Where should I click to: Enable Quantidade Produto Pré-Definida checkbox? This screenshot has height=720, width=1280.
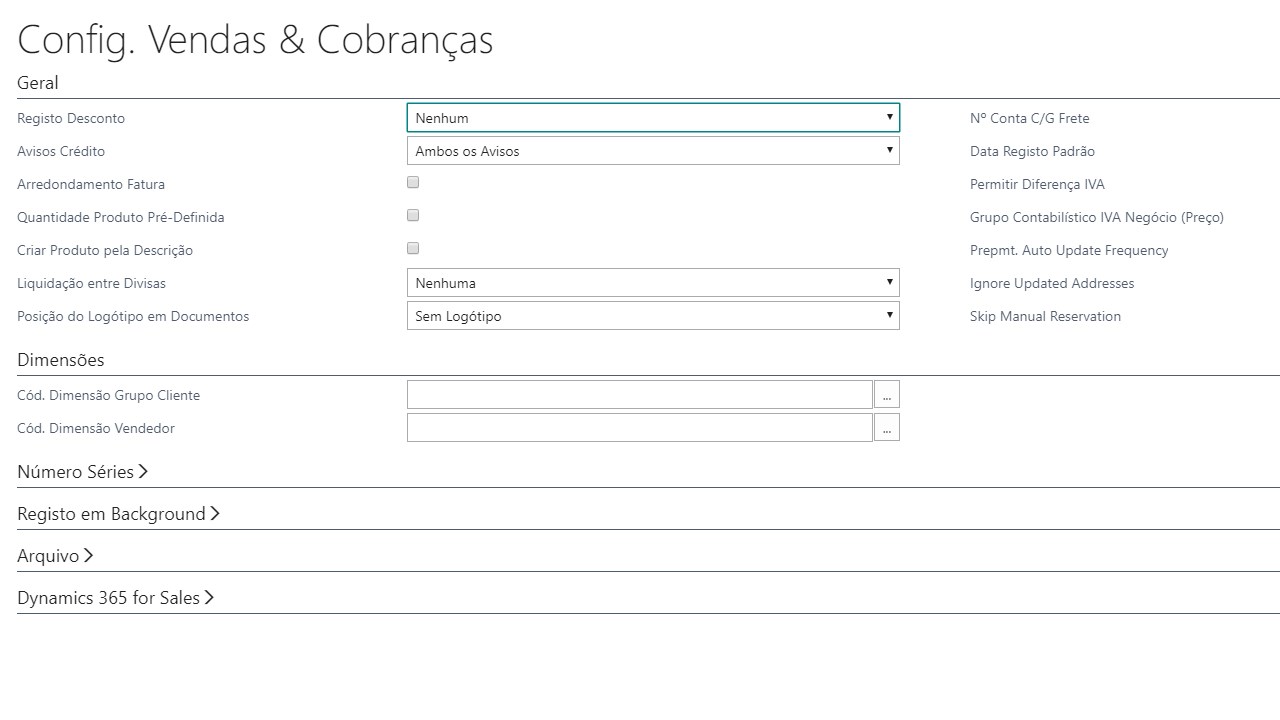pos(413,216)
